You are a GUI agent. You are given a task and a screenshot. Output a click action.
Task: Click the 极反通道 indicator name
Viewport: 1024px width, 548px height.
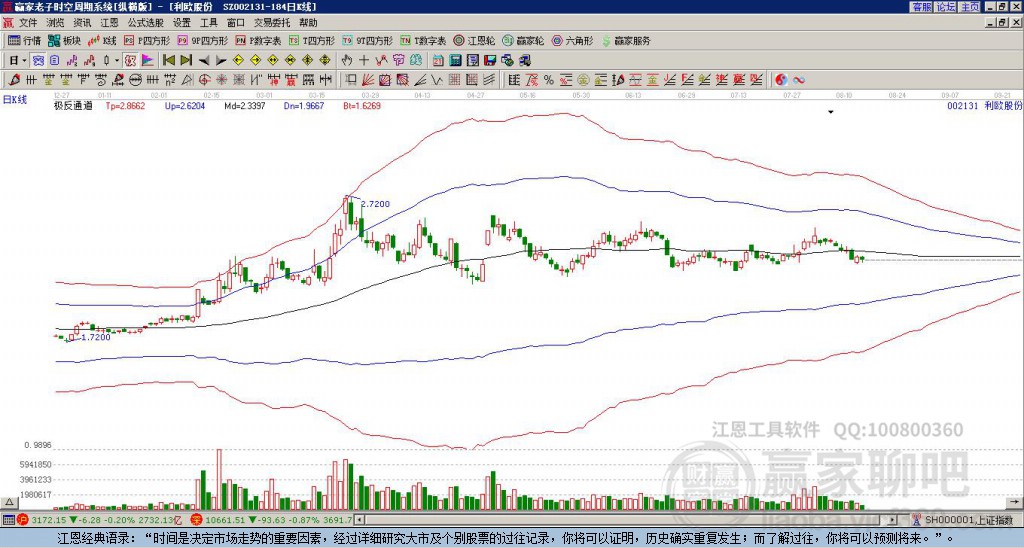(73, 105)
